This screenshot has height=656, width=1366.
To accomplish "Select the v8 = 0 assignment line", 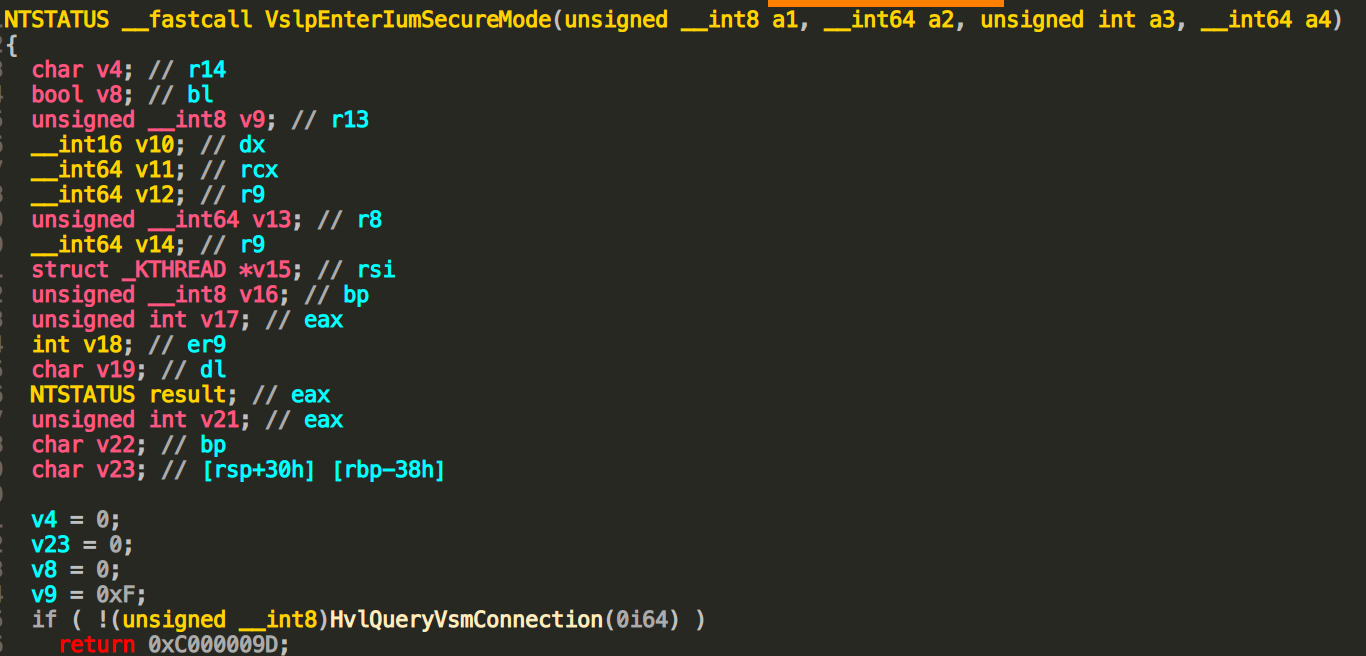I will click(x=75, y=570).
